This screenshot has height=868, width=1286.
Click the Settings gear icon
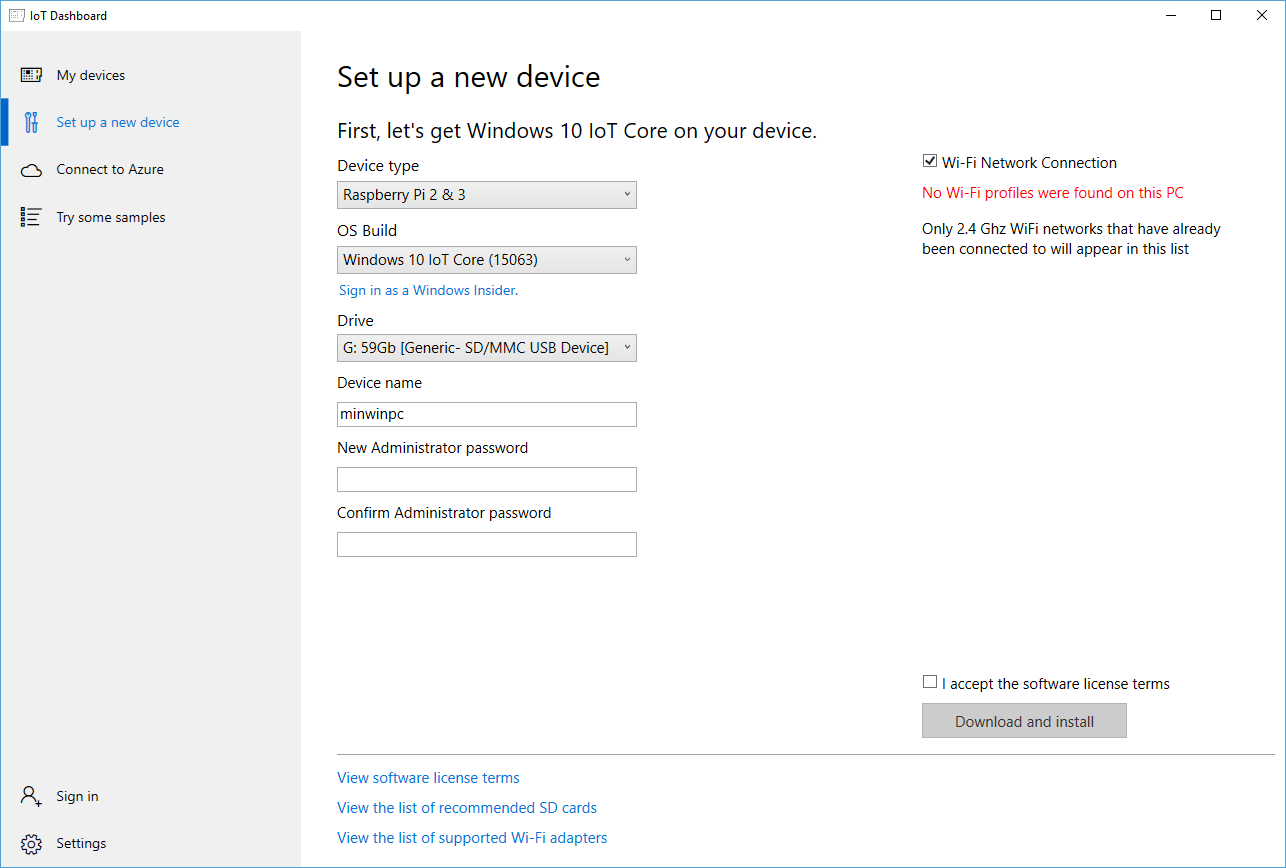point(31,843)
